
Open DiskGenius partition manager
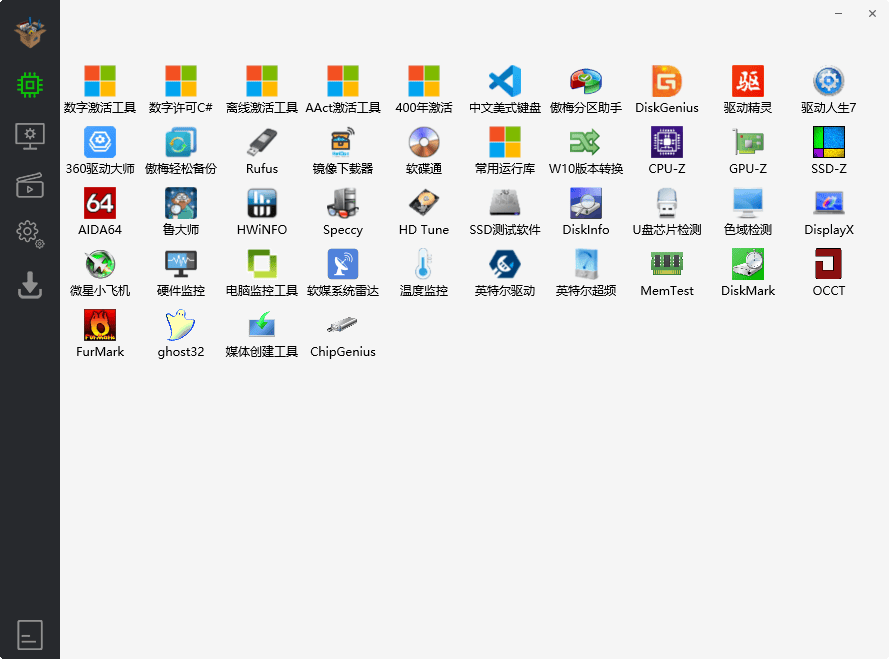pos(666,89)
